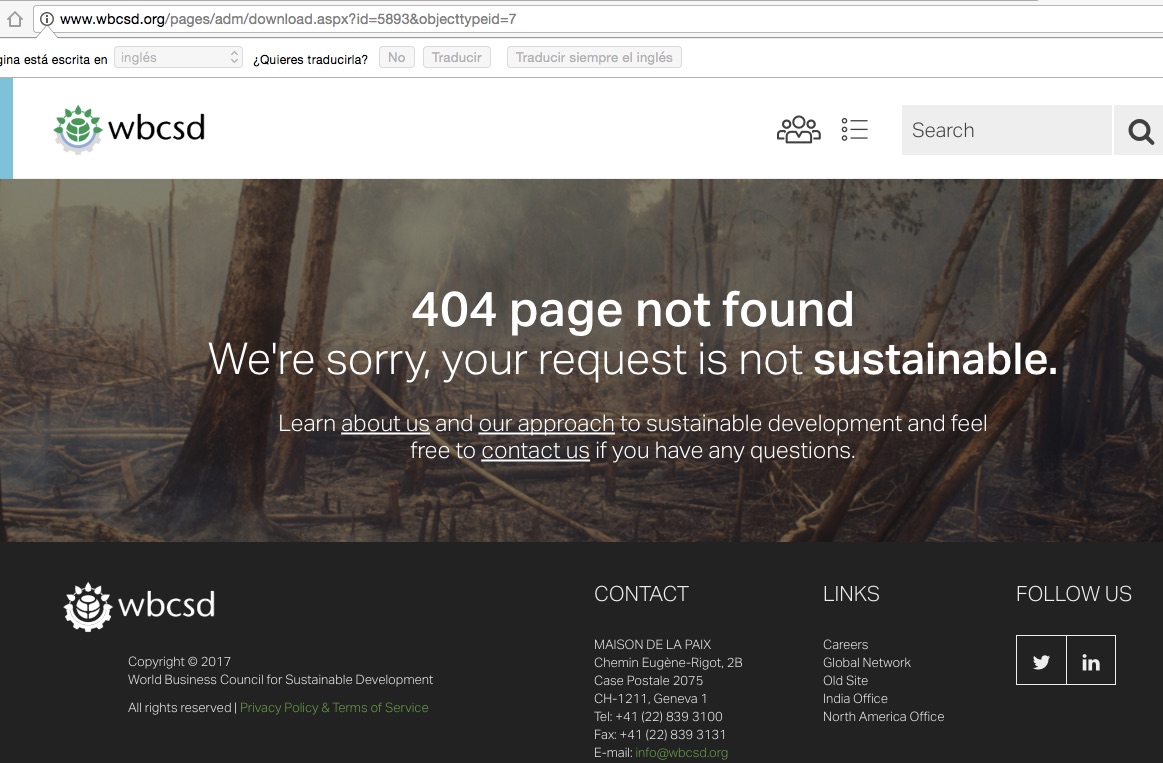Click the info@wbcsd.org email link
Image resolution: width=1163 pixels, height=763 pixels.
point(681,753)
